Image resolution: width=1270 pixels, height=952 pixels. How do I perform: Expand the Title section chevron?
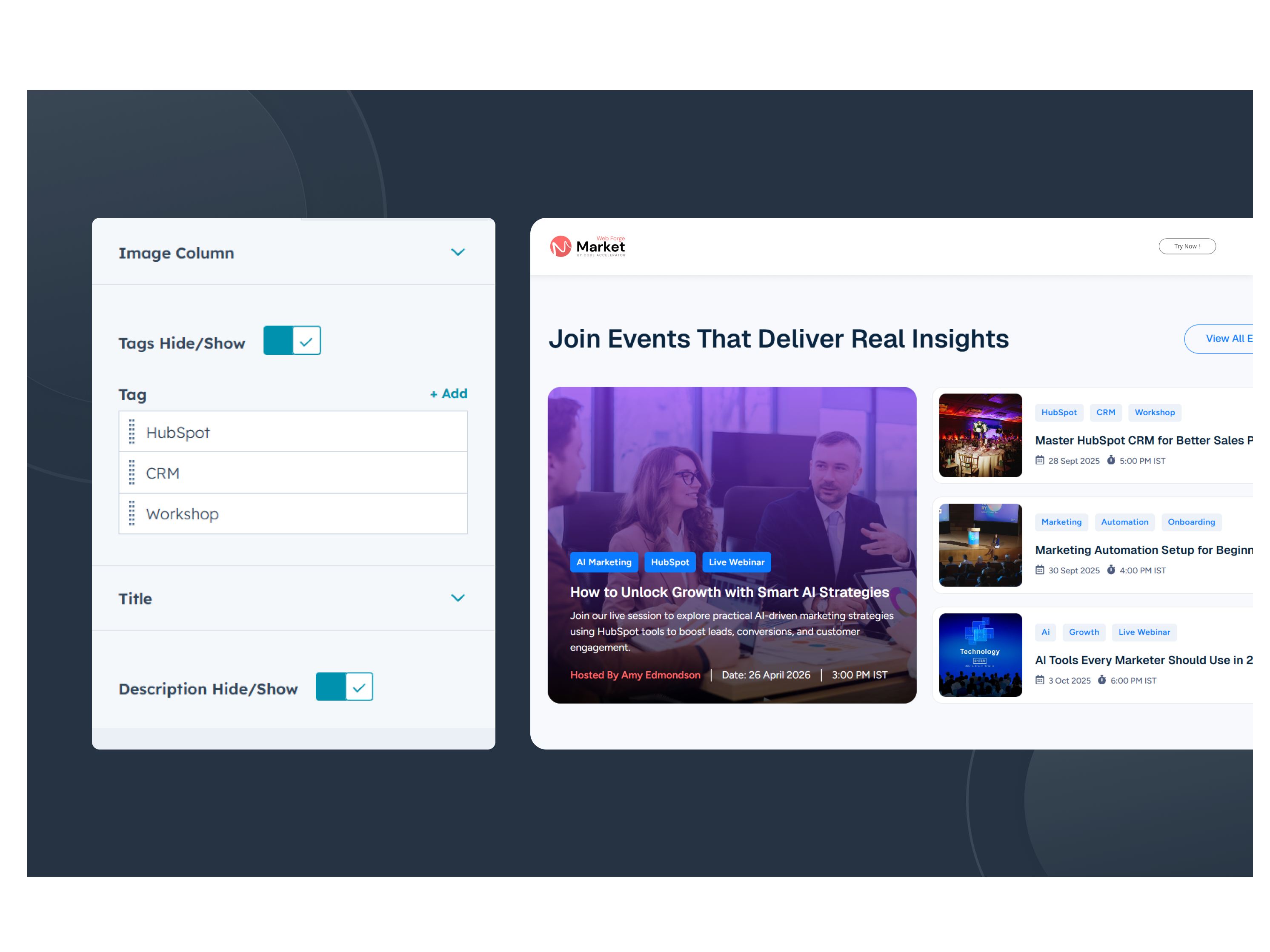point(458,598)
